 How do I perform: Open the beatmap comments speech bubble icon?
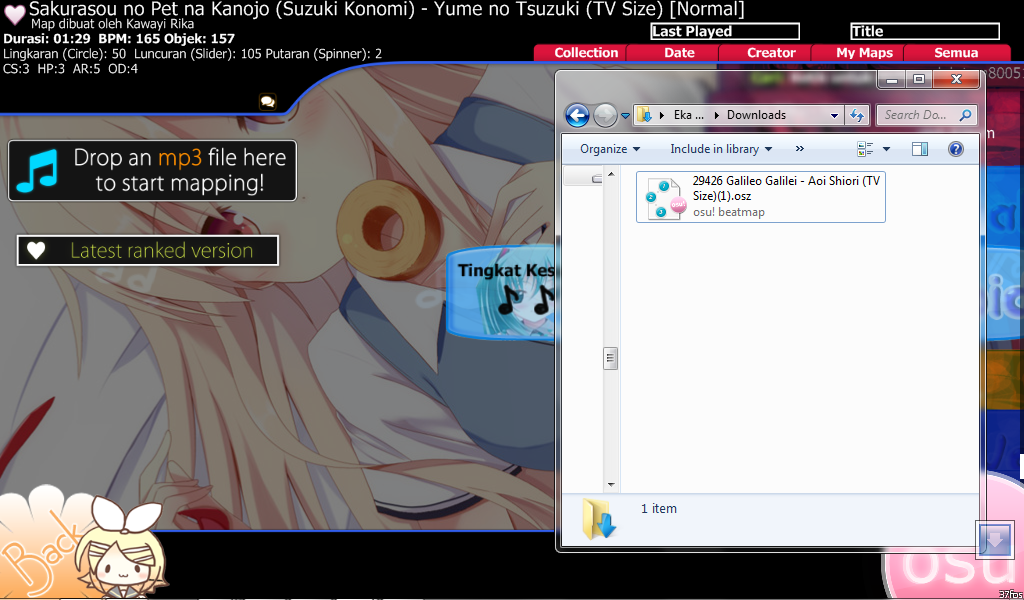267,102
